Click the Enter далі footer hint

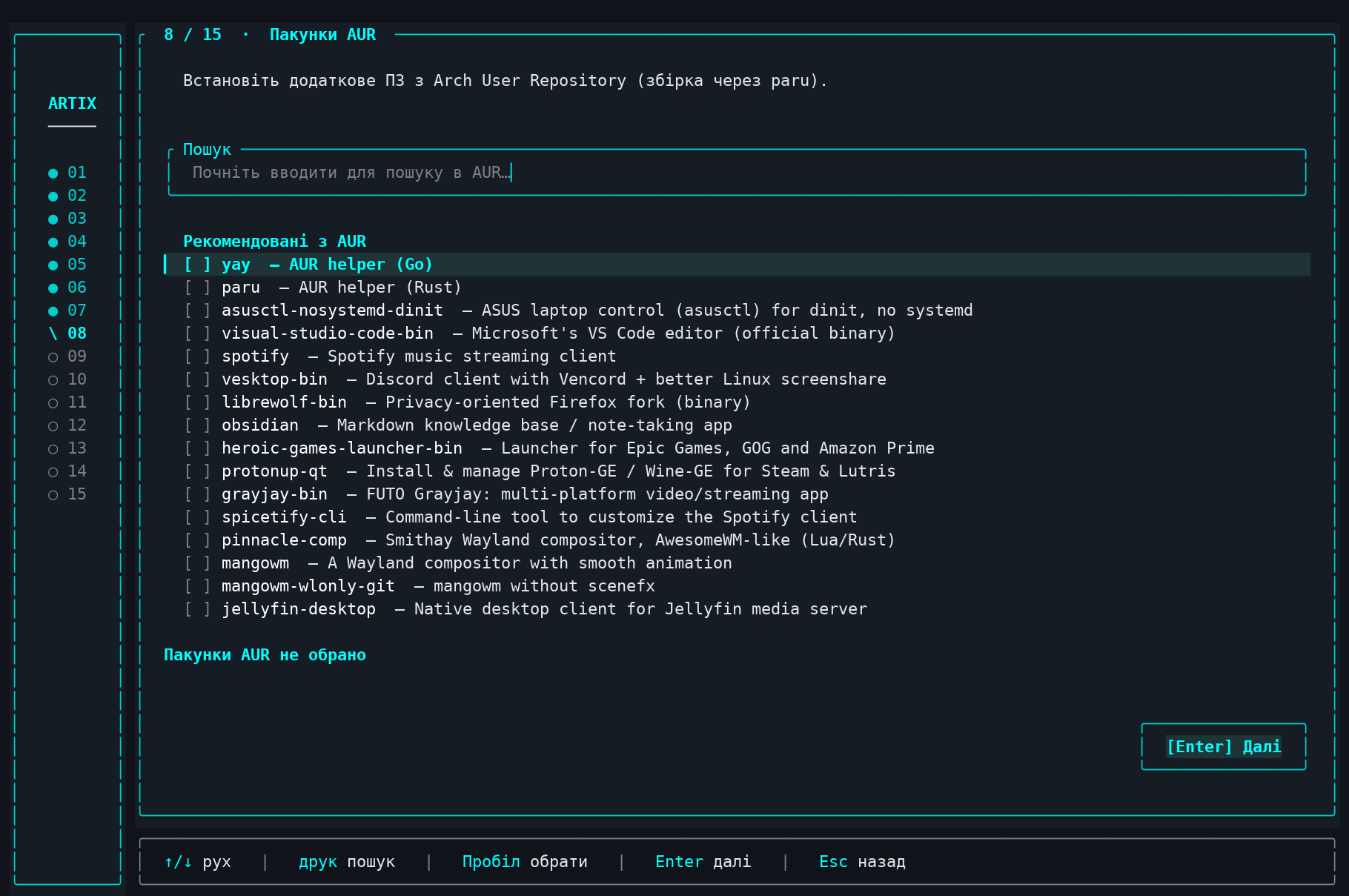coord(703,862)
